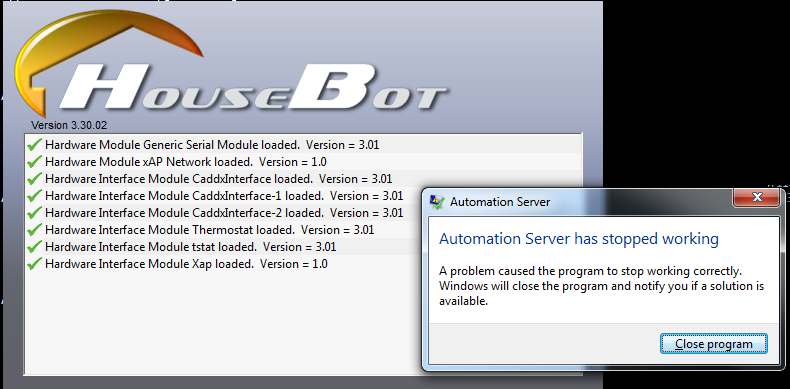Click the 'Version 3.30.02' label
The height and width of the screenshot is (389, 790).
[69, 125]
